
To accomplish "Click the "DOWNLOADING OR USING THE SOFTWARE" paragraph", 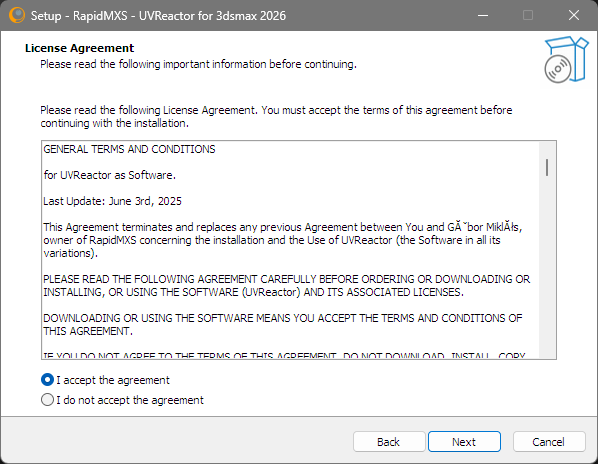I will pyautogui.click(x=283, y=324).
